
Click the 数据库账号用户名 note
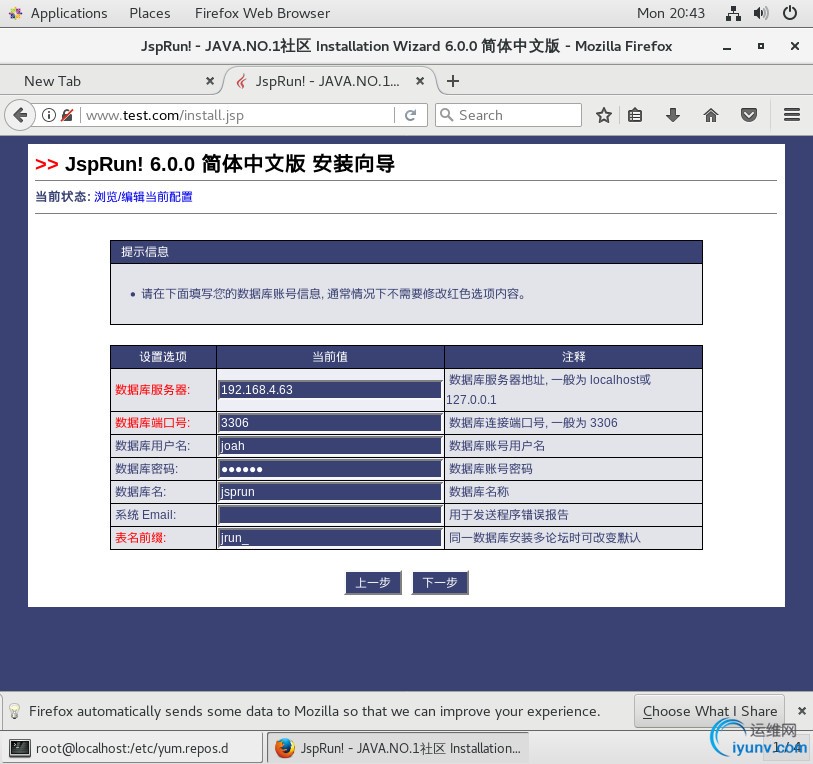(497, 446)
